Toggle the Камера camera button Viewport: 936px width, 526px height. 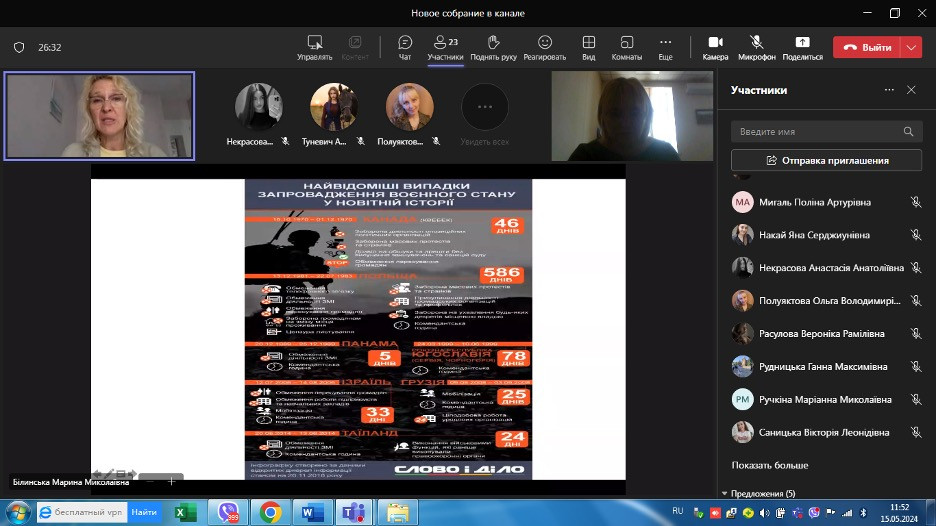[x=715, y=47]
